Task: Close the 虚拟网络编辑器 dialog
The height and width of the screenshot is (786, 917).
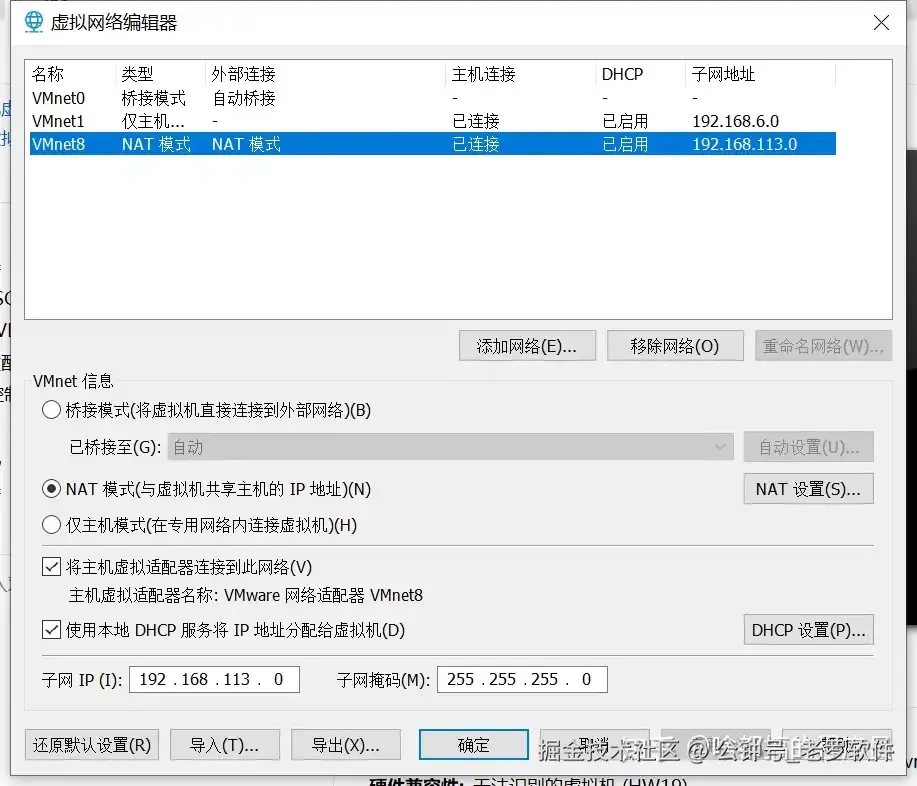Action: pyautogui.click(x=881, y=23)
